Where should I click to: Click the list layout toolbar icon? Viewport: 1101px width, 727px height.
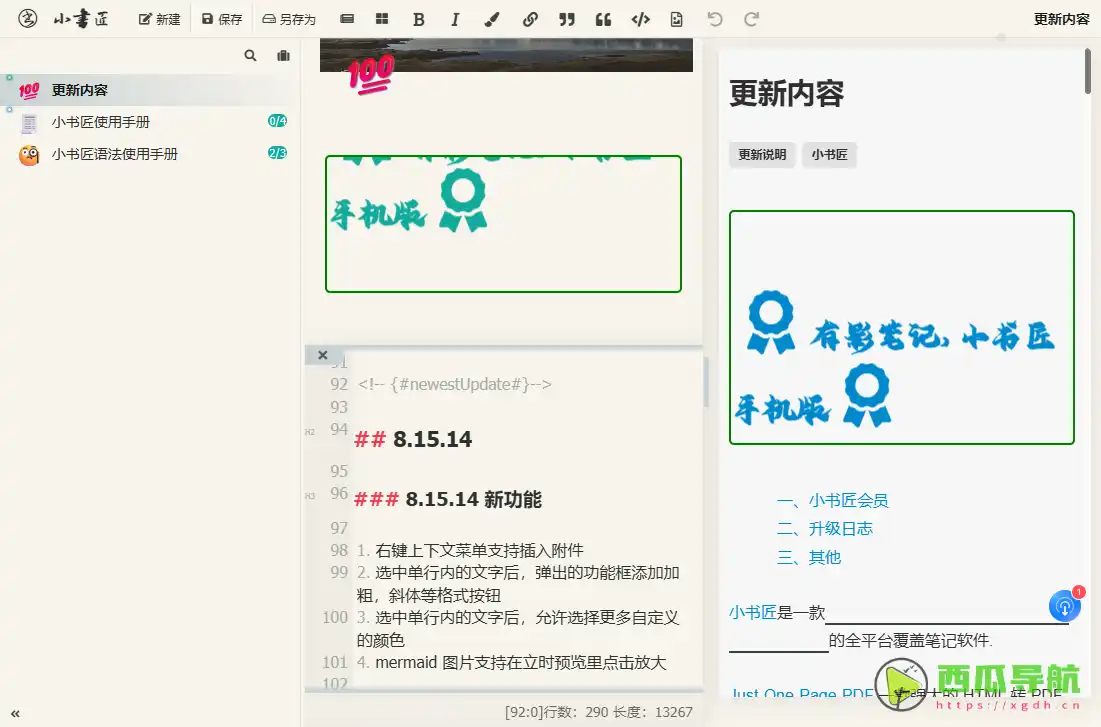(x=347, y=19)
